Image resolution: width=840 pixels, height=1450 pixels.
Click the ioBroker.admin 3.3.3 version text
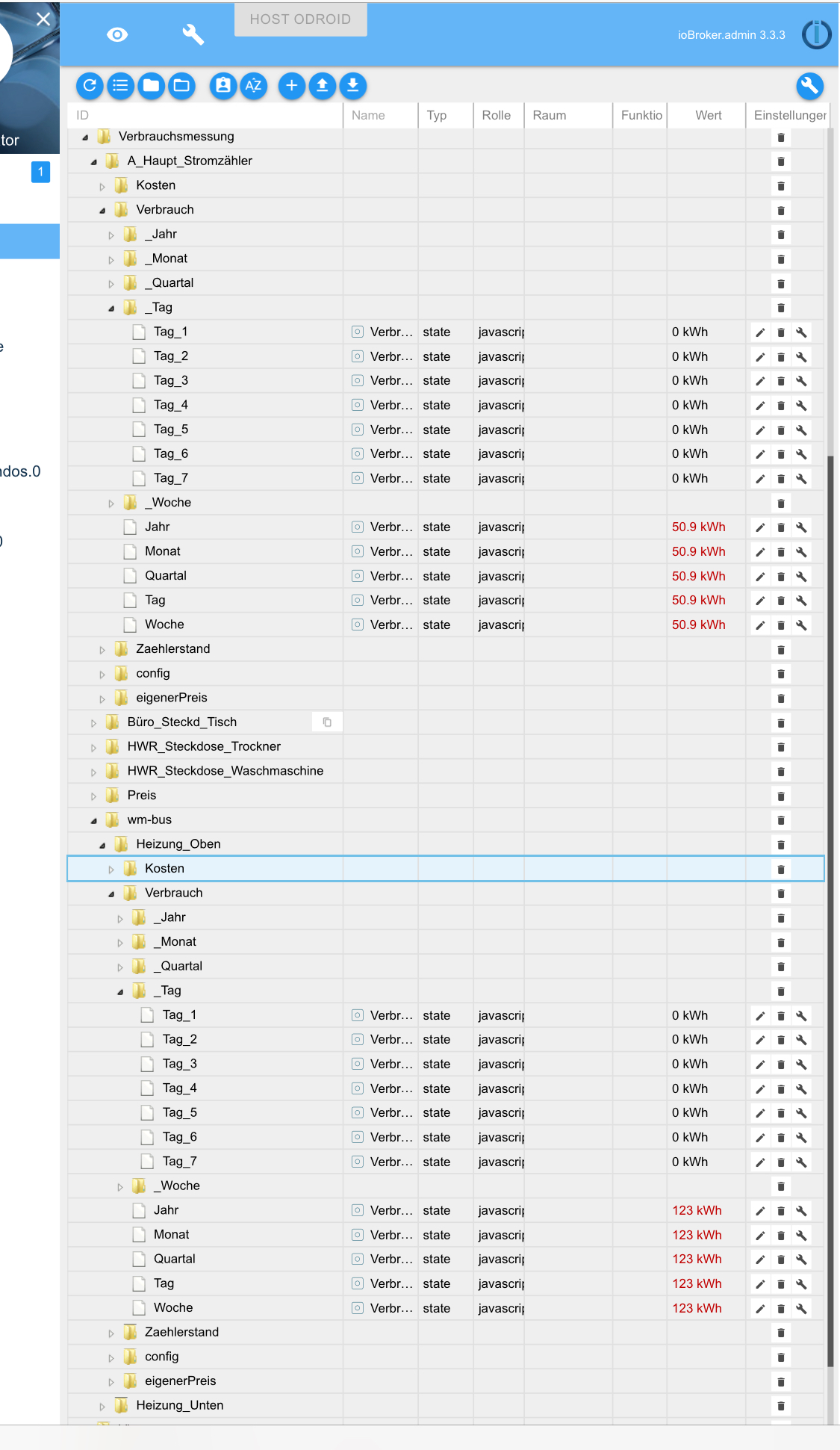pyautogui.click(x=732, y=35)
